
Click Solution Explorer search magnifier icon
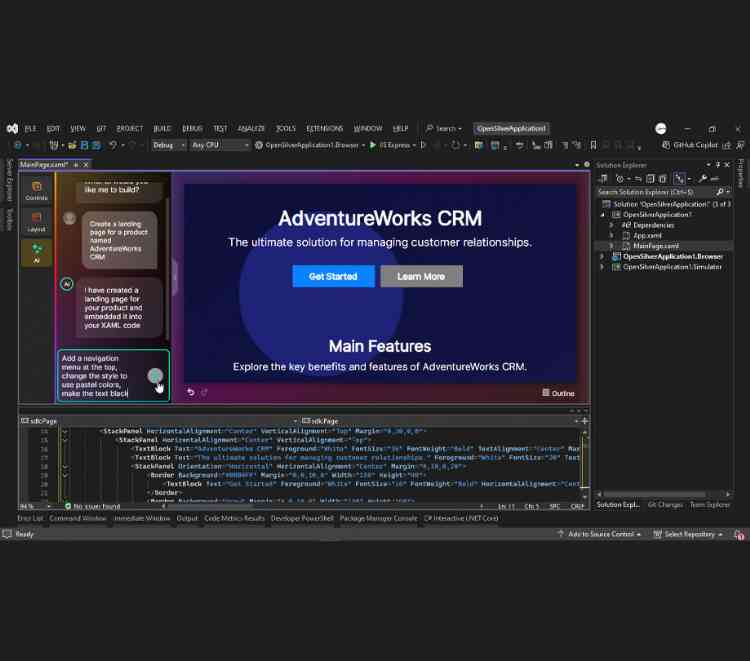click(720, 192)
